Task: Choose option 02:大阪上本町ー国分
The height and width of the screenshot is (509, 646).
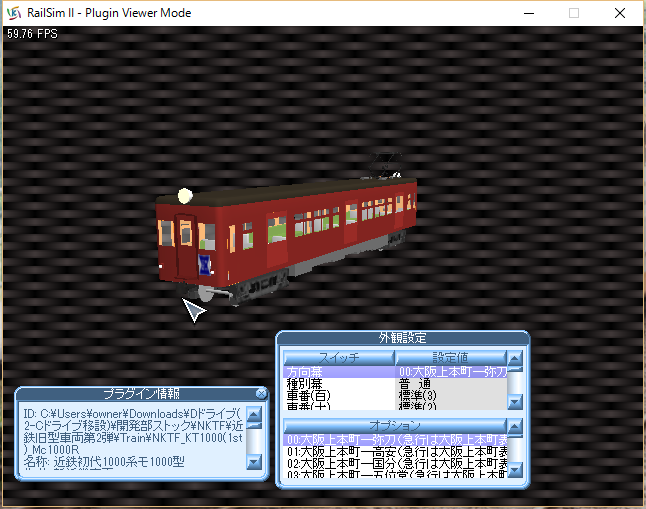Action: tap(396, 464)
